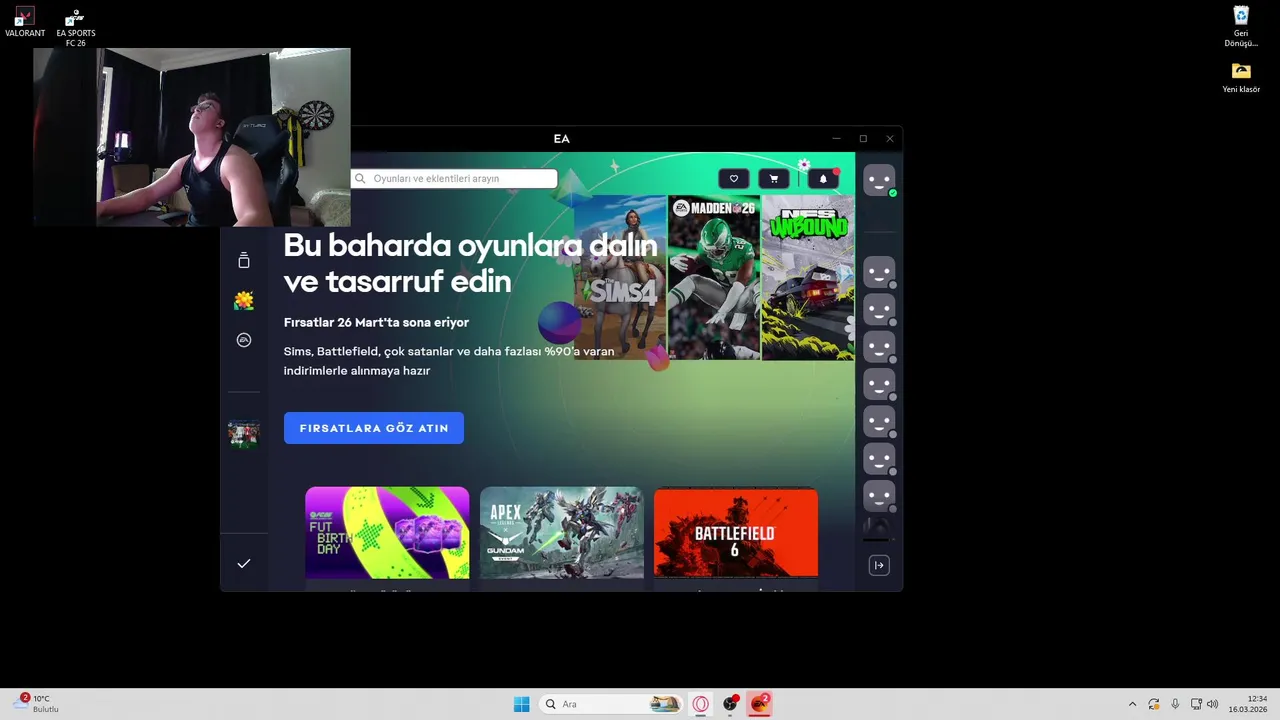Click your own avatar with green status dot
Viewport: 1280px width, 720px height.
point(879,180)
